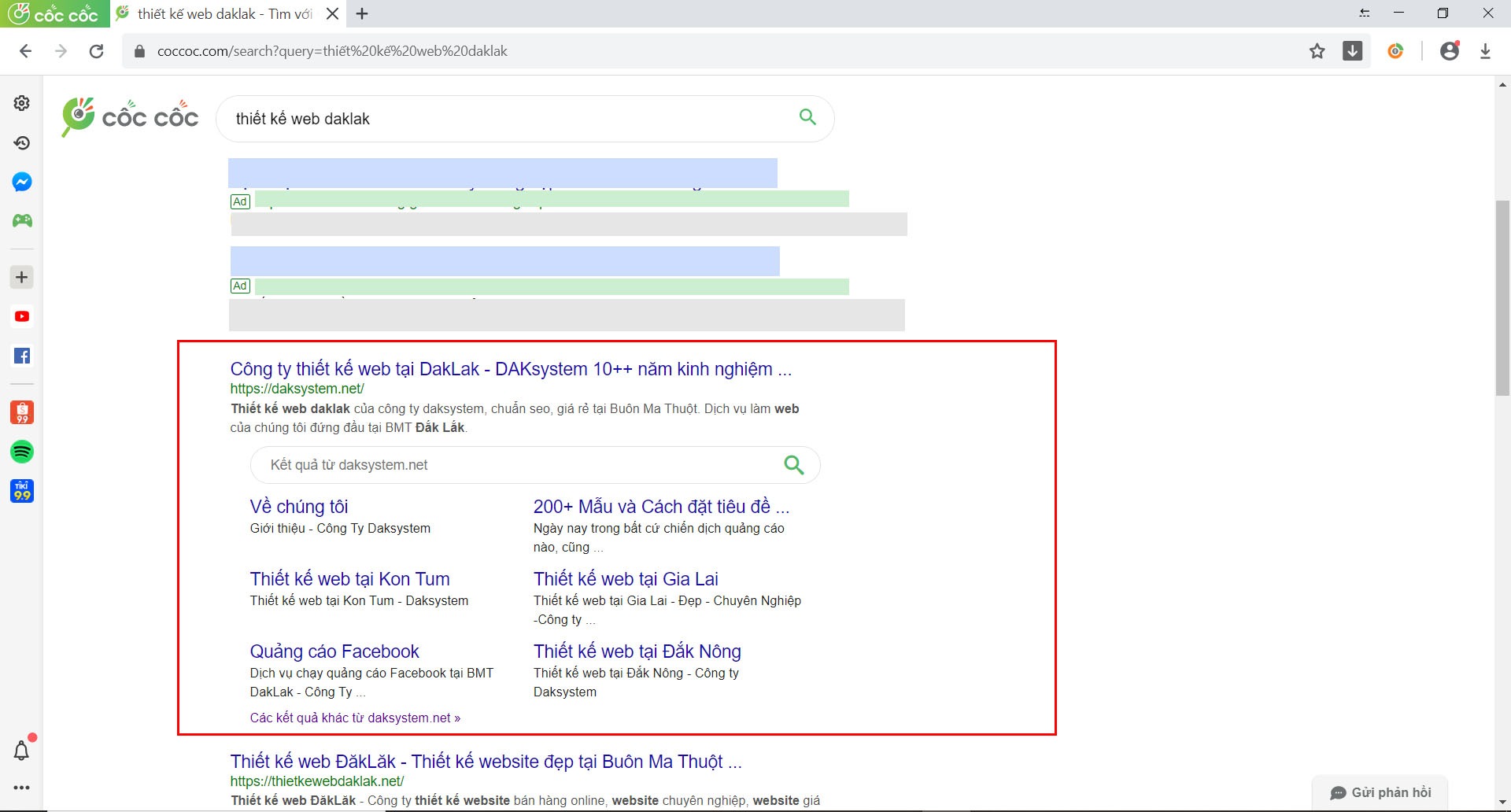Open the user profile icon
Image resolution: width=1511 pixels, height=812 pixels.
(1450, 51)
